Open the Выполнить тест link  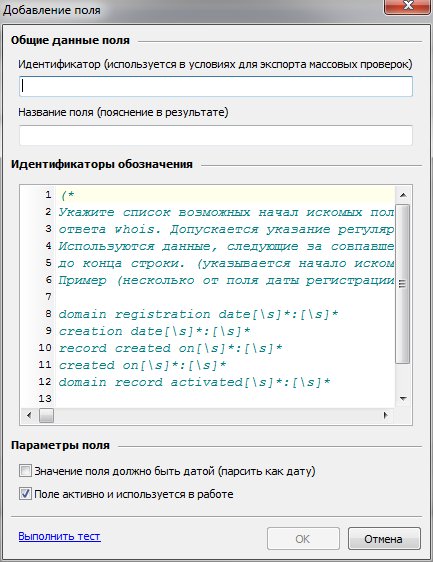point(59,536)
